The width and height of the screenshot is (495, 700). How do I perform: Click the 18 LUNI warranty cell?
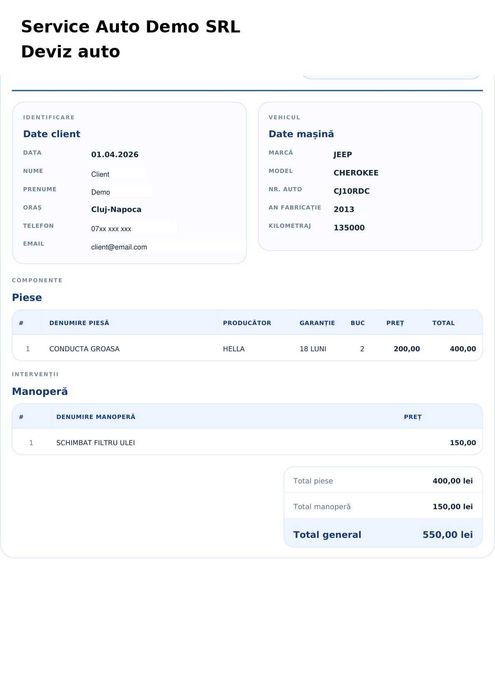(x=312, y=349)
